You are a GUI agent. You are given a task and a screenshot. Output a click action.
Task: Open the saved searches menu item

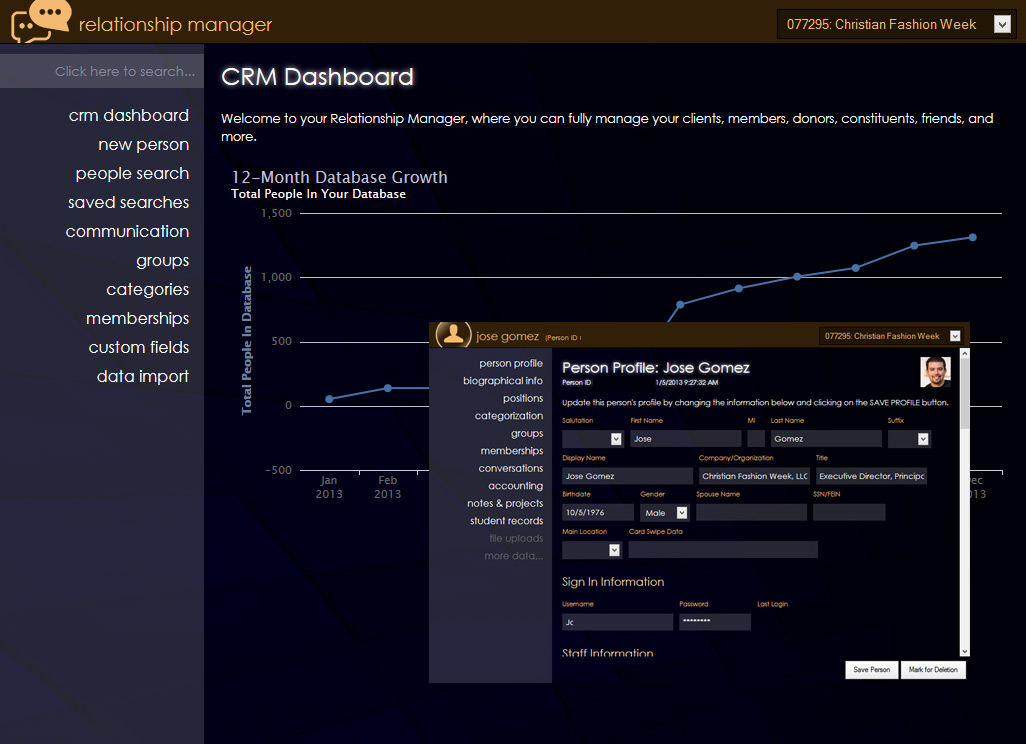pyautogui.click(x=128, y=203)
